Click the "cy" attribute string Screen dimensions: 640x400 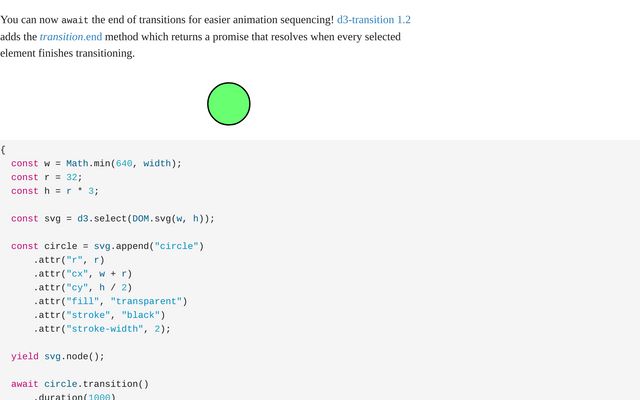[x=75, y=287]
